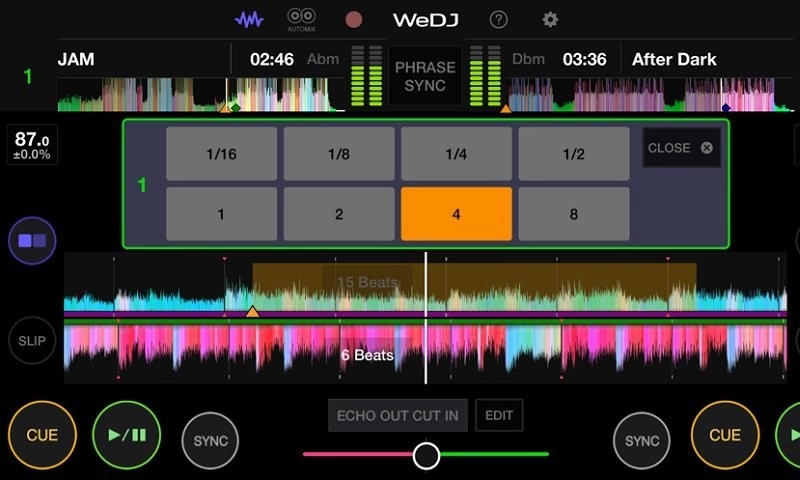The width and height of the screenshot is (800, 480).
Task: Open the ECHO OUT CUT IN transition selector
Action: click(x=397, y=415)
